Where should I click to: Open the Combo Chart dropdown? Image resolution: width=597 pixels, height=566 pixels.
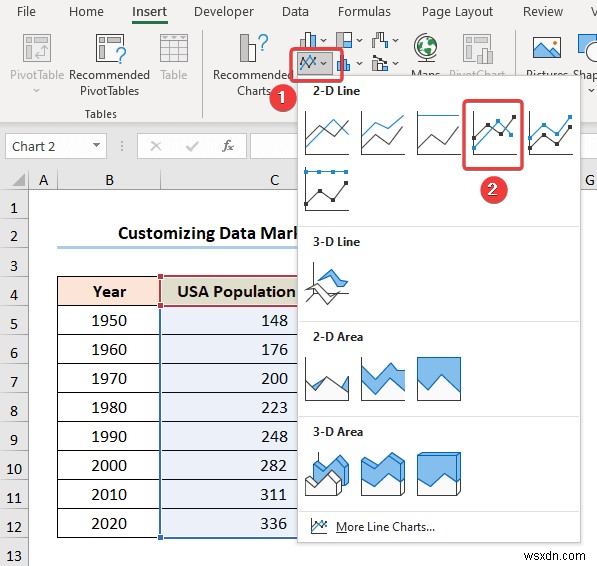coord(385,64)
